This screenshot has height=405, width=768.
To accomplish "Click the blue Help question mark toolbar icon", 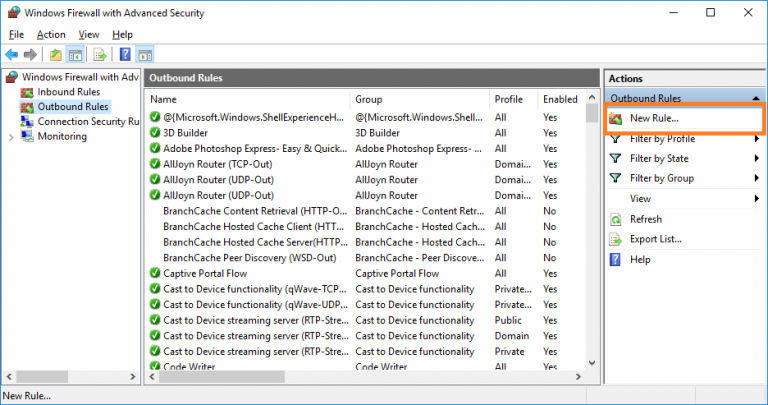I will (125, 54).
